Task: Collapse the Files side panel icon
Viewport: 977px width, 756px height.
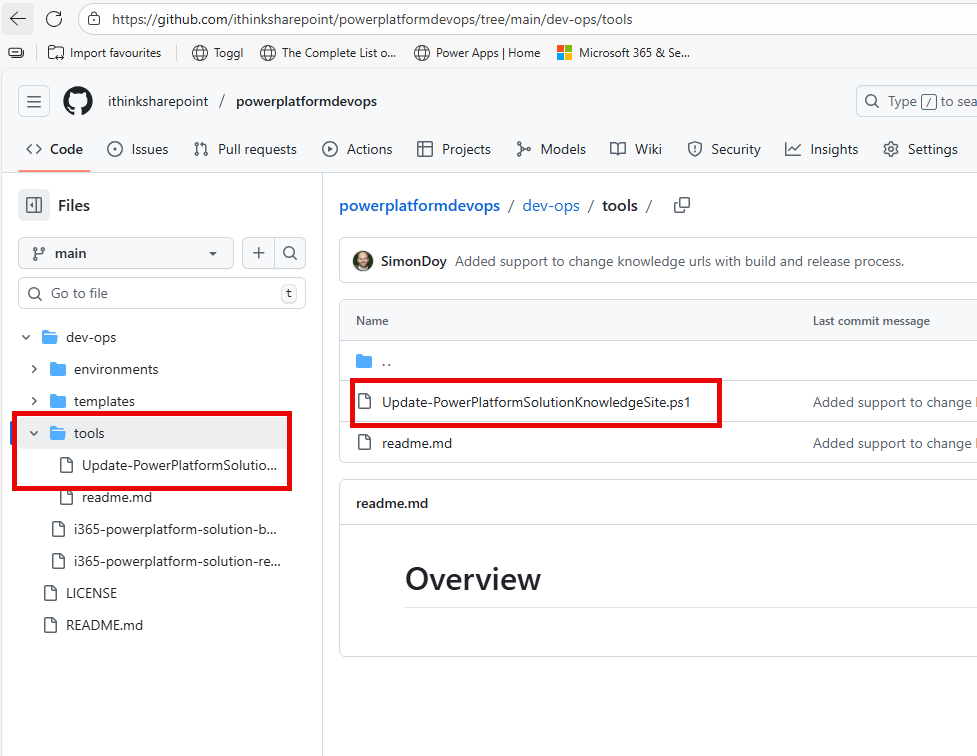Action: 34,205
